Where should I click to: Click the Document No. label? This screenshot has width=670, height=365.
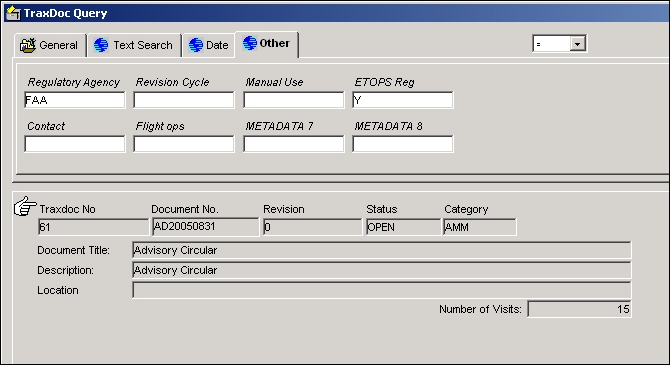(x=185, y=209)
